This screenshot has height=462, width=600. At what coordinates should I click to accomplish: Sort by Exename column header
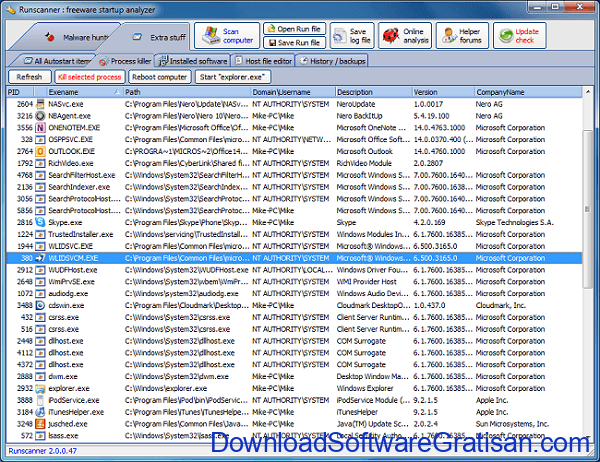pos(84,92)
